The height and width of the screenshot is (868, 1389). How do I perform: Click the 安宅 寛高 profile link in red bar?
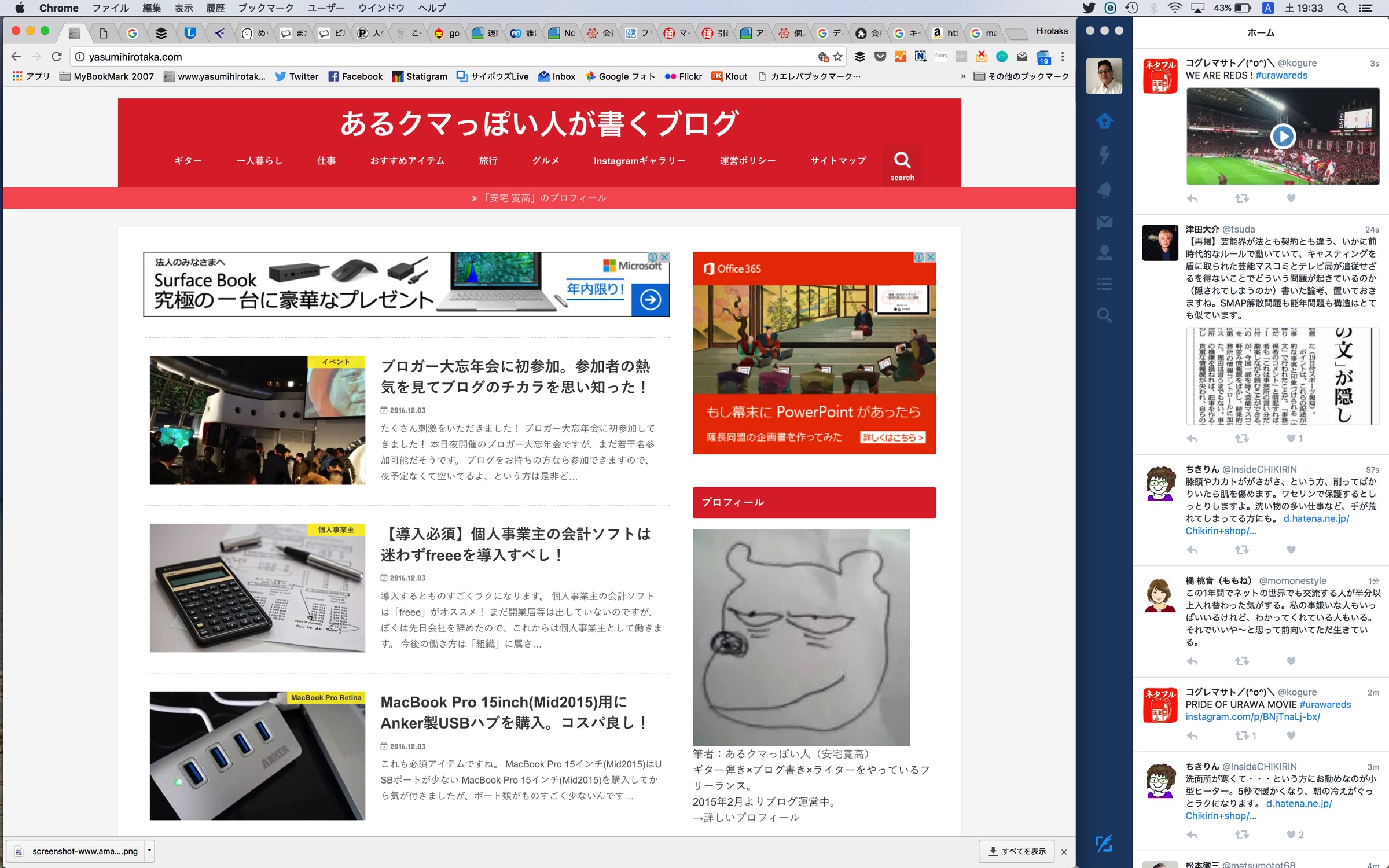[x=539, y=198]
